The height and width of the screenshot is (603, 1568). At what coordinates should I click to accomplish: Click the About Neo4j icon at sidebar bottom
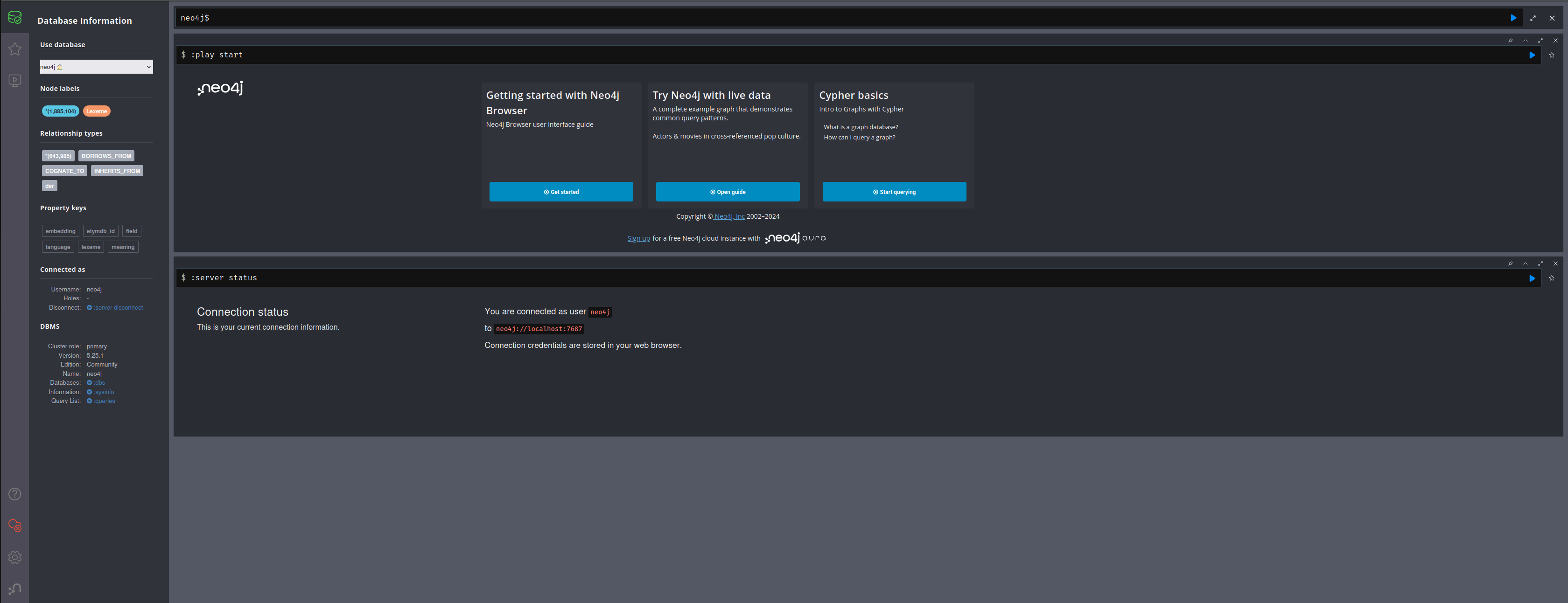pyautogui.click(x=14, y=589)
